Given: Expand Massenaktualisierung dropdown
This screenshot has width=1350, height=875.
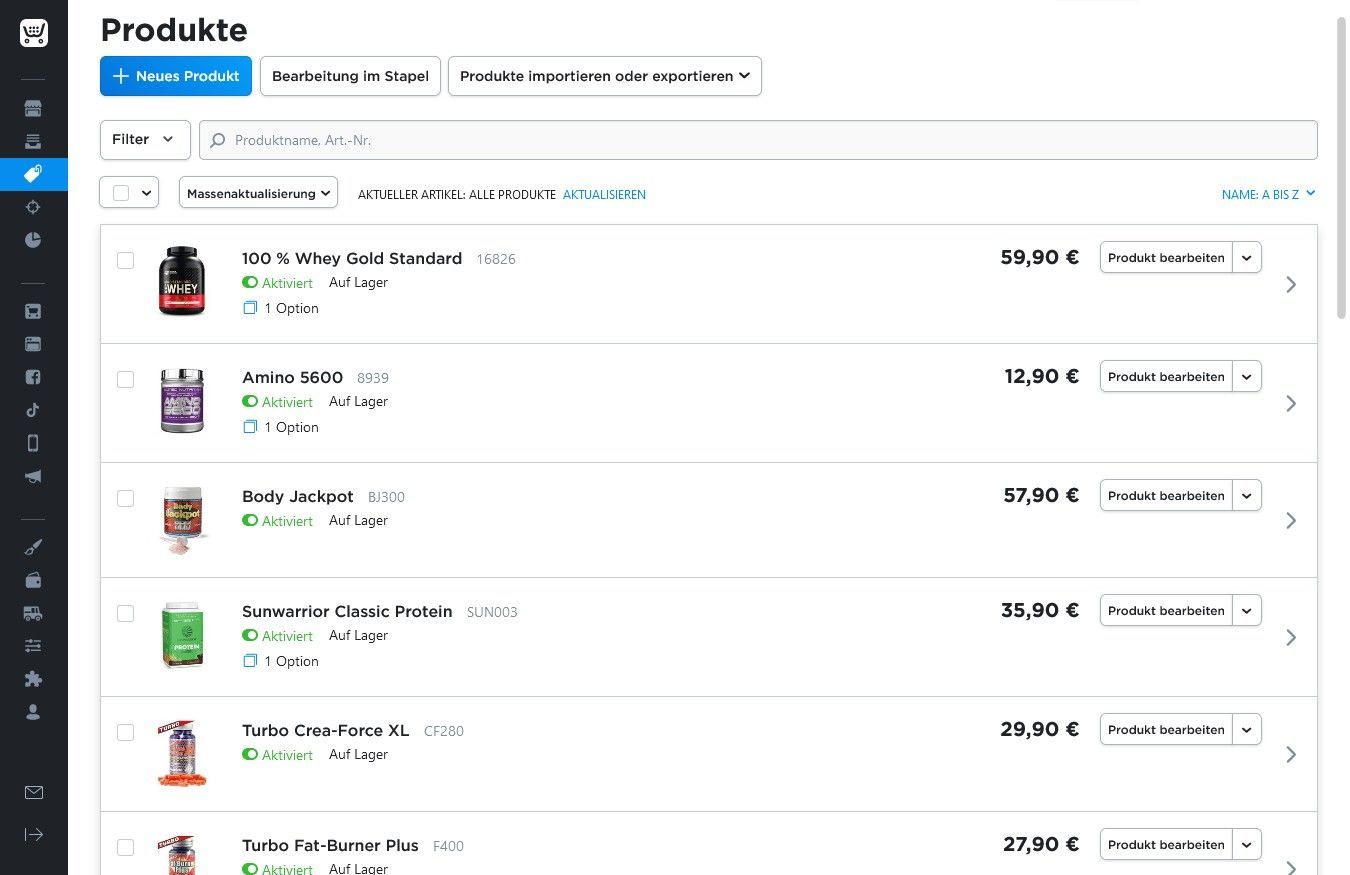Looking at the screenshot, I should coord(258,193).
